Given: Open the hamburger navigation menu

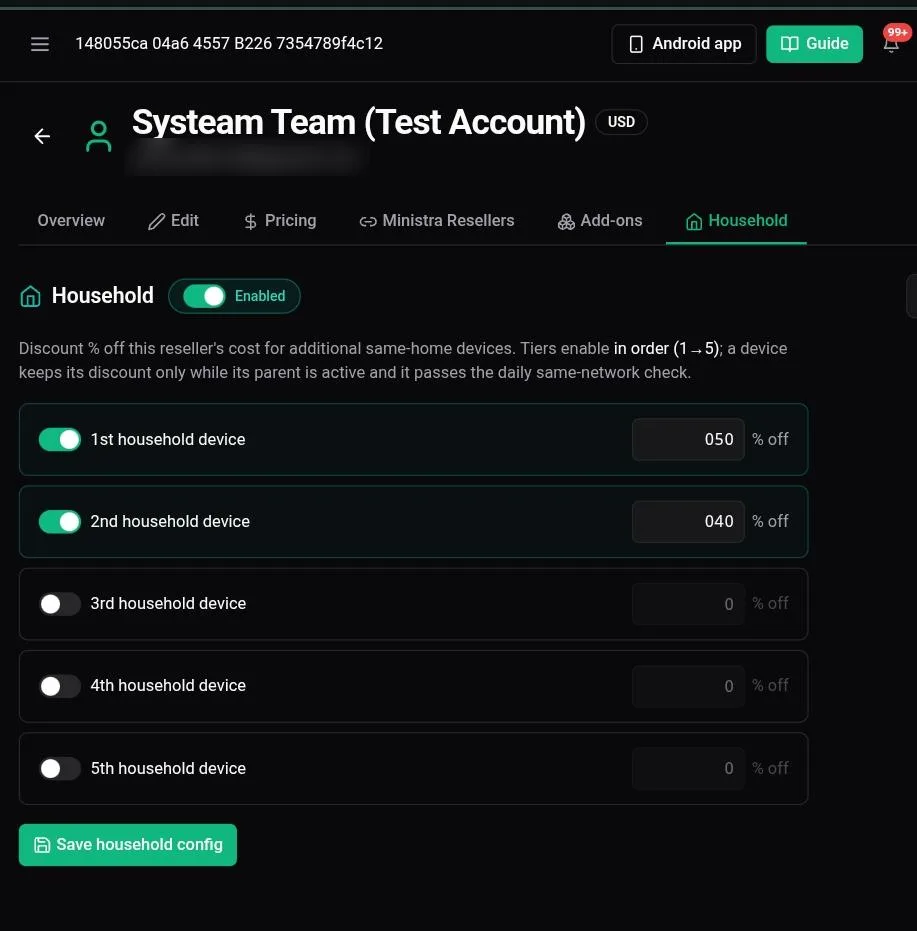Looking at the screenshot, I should click(40, 44).
